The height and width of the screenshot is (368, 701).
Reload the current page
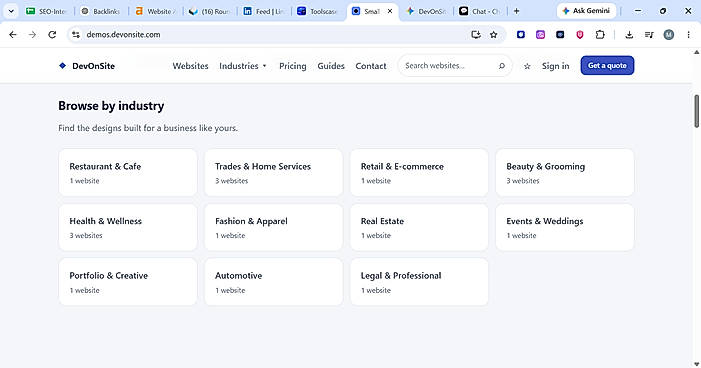tap(52, 34)
